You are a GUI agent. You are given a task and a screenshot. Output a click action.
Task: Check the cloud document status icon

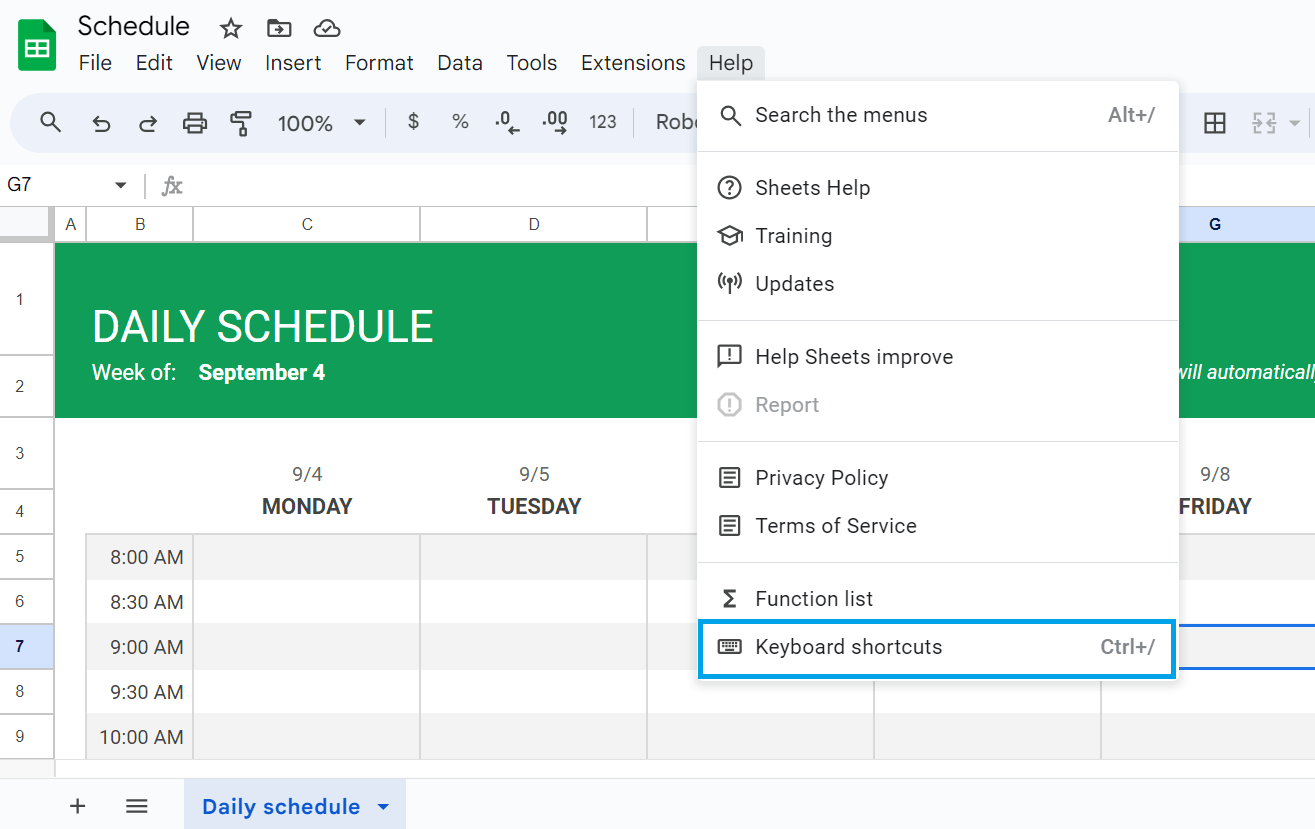point(327,28)
